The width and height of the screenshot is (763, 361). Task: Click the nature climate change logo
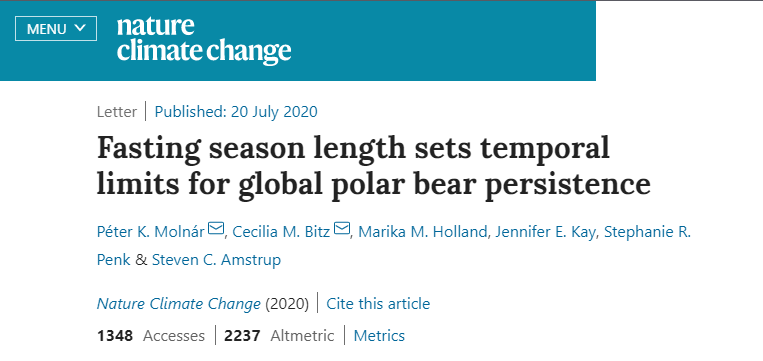pos(204,40)
